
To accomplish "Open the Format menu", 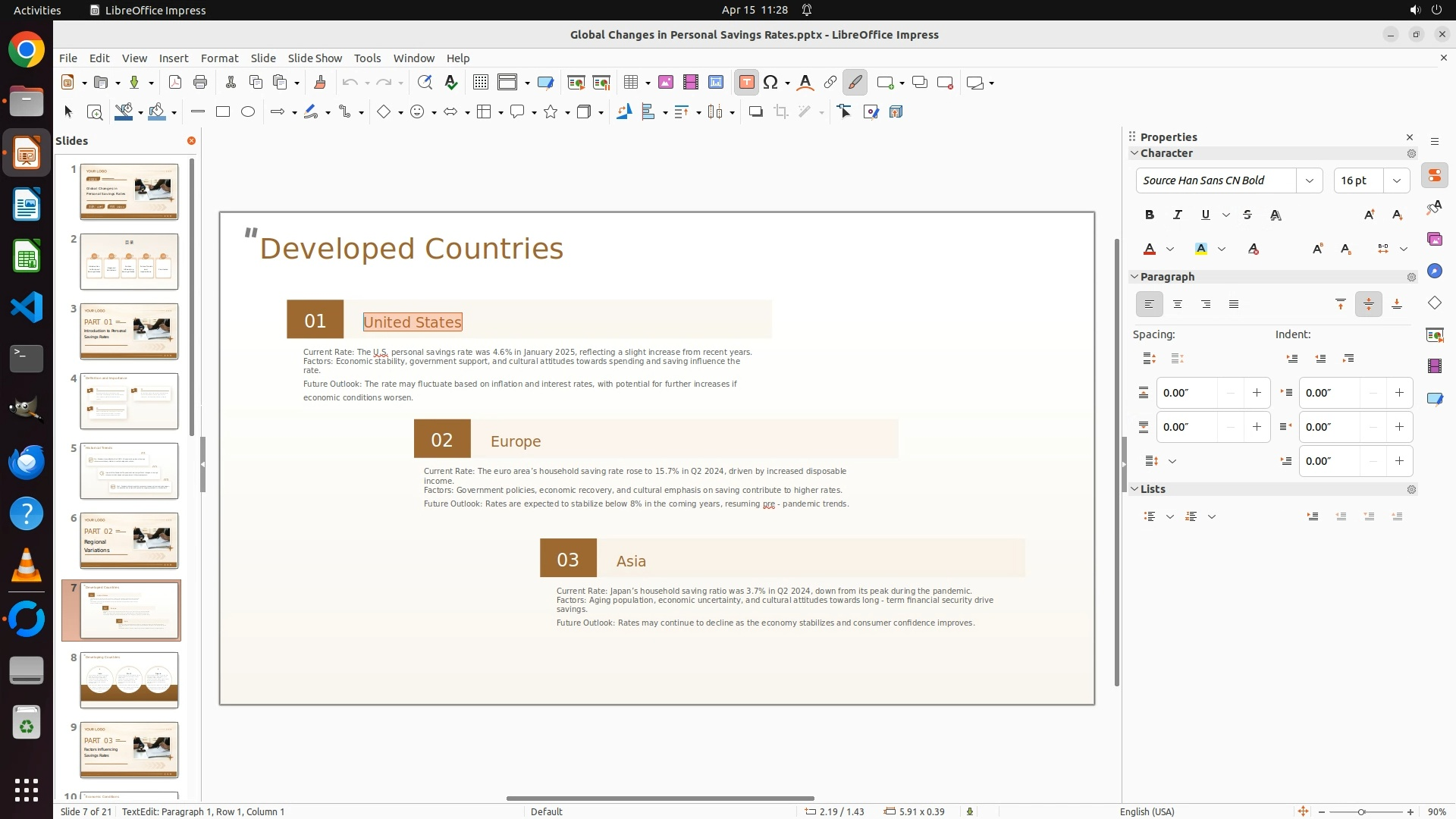I will tap(219, 58).
